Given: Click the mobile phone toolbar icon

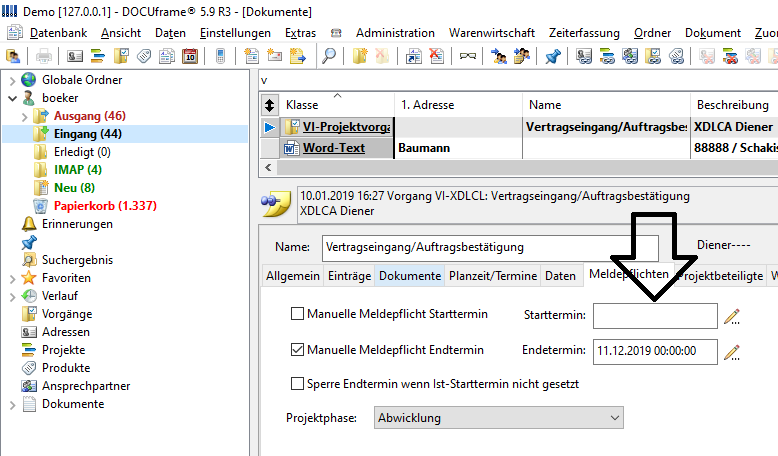Looking at the screenshot, I should coord(221,56).
